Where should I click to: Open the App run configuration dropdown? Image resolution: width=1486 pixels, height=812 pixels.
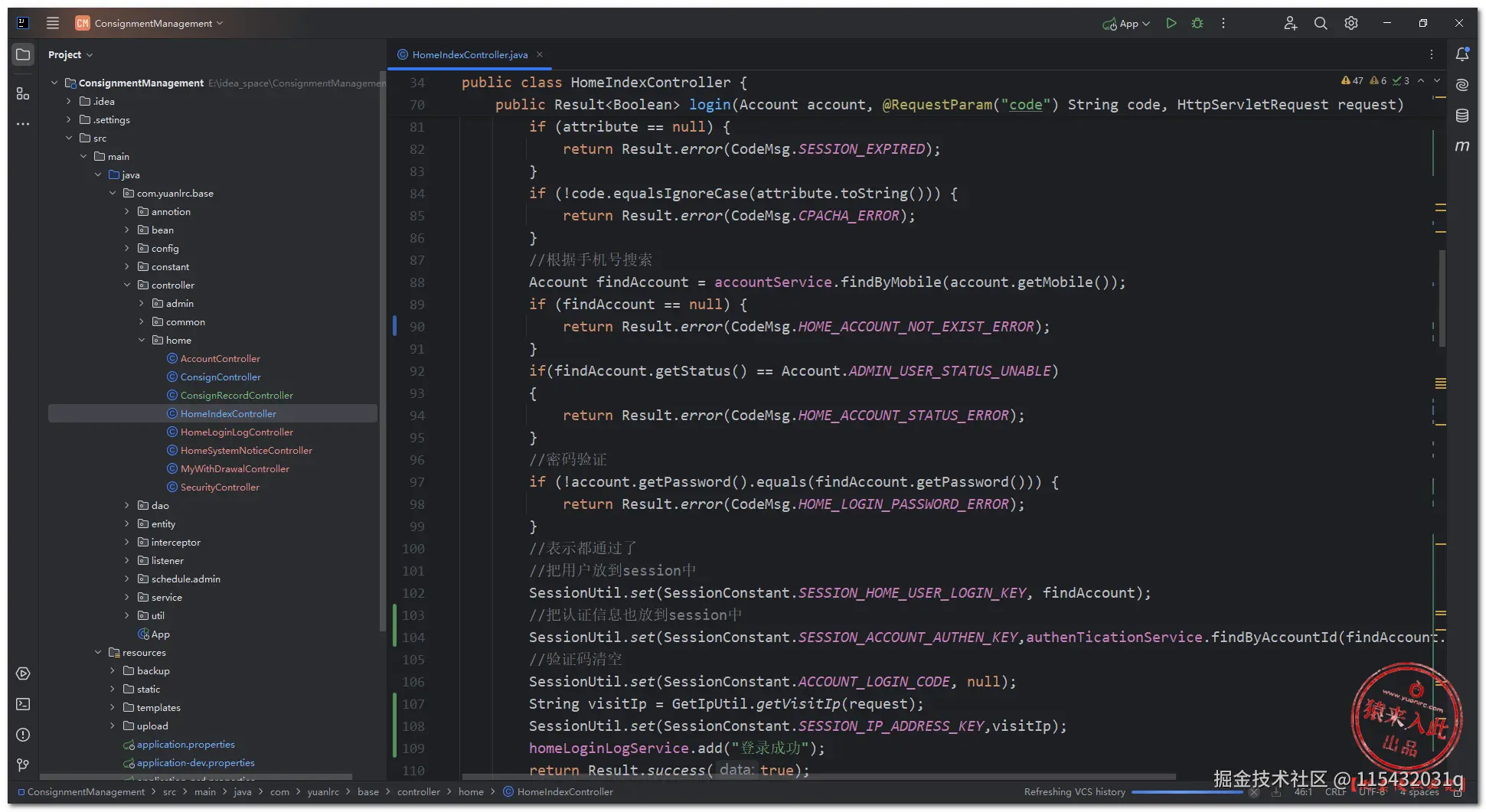[1126, 23]
